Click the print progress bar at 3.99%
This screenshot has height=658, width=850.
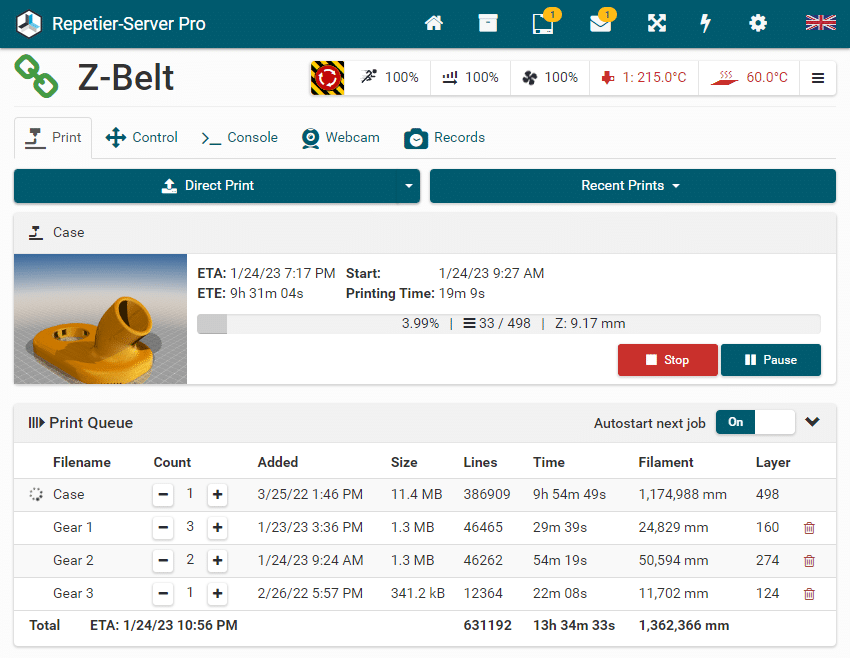pyautogui.click(x=508, y=324)
